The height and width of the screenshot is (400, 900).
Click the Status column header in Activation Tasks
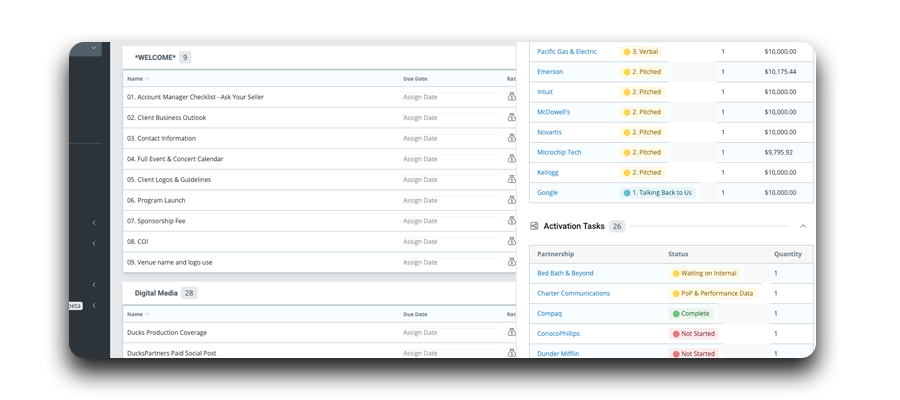(678, 254)
